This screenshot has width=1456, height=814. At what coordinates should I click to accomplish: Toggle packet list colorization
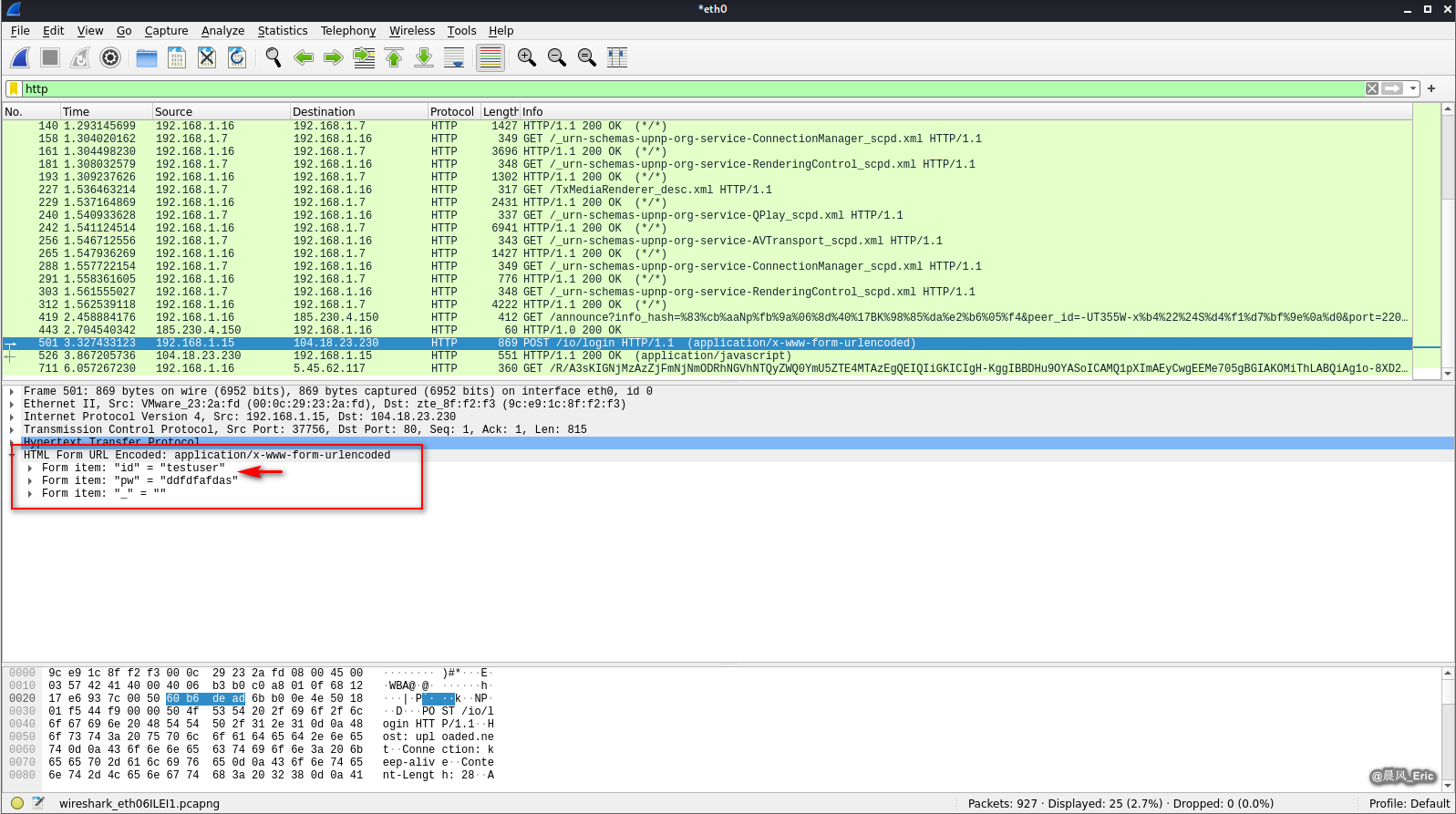(490, 57)
